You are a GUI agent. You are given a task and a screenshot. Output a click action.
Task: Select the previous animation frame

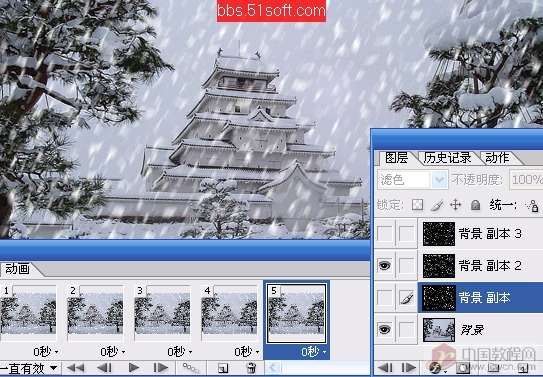(104, 368)
